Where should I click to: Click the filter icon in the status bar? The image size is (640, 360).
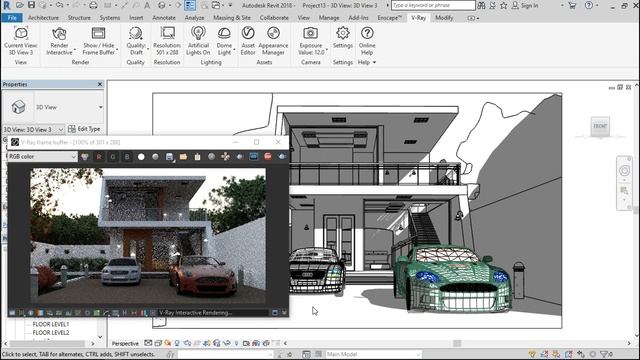(x=605, y=354)
